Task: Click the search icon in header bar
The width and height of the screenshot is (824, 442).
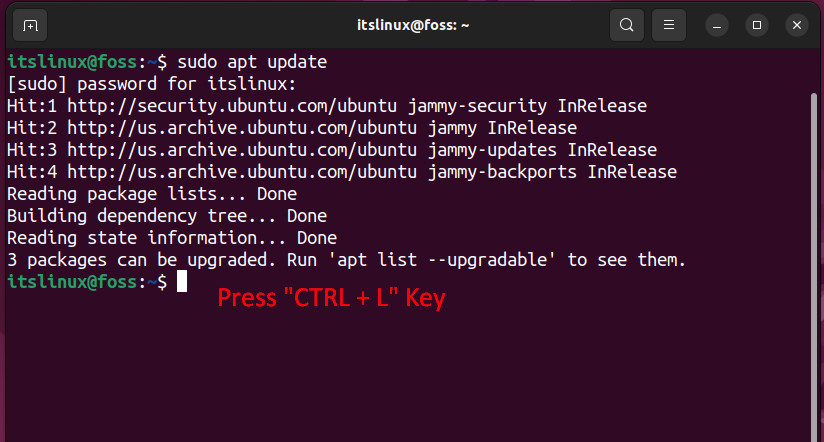Action: 626,25
